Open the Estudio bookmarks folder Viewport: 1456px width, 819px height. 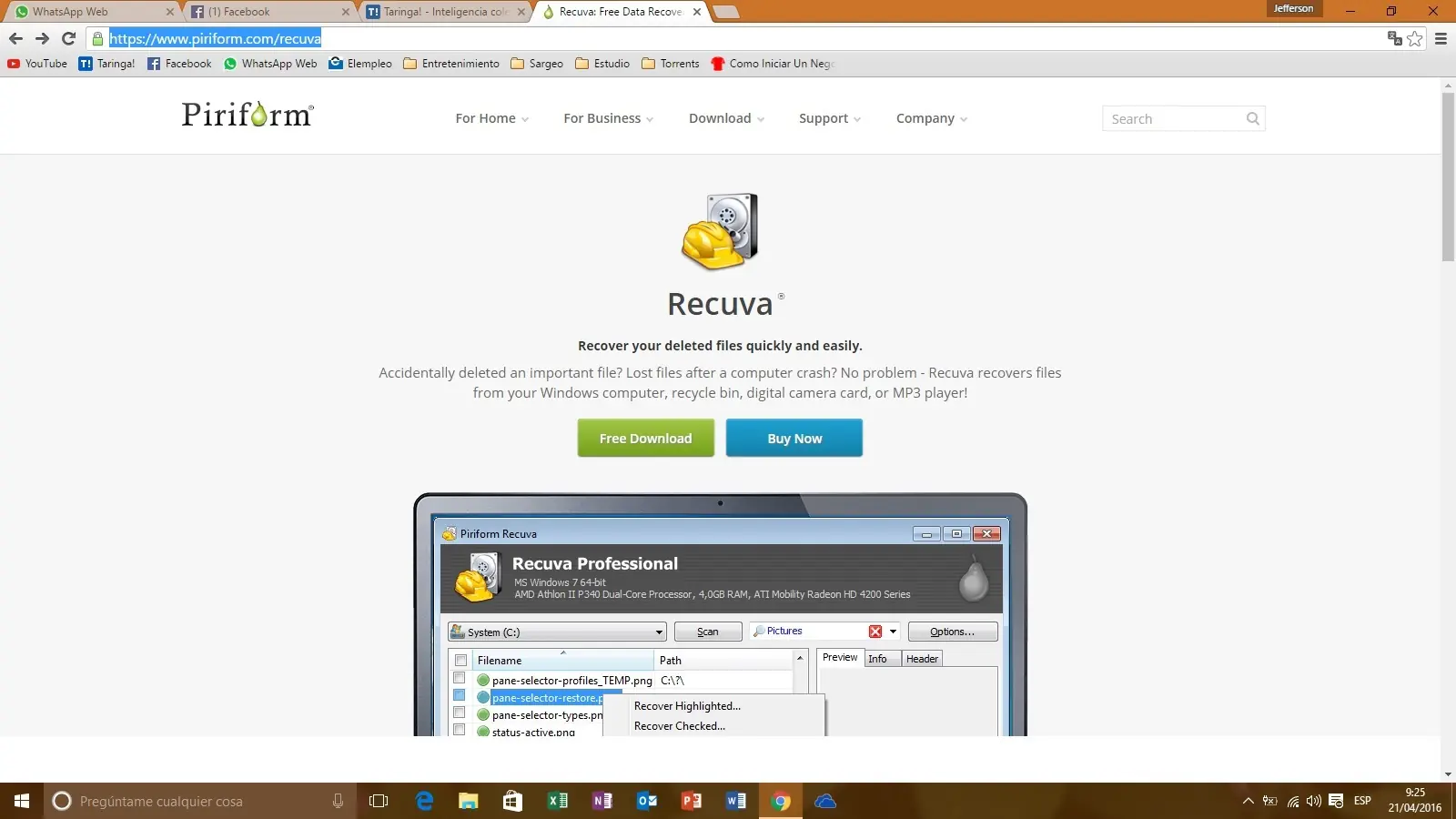click(x=602, y=64)
